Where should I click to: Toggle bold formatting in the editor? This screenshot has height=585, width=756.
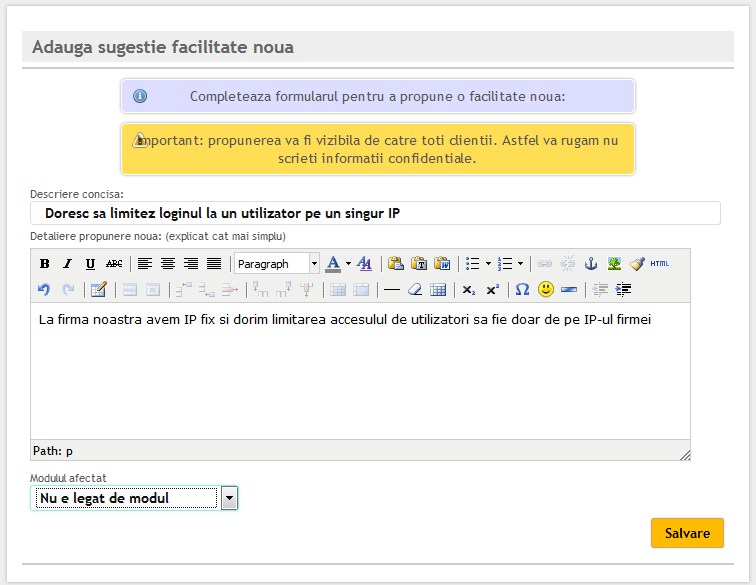(x=44, y=264)
